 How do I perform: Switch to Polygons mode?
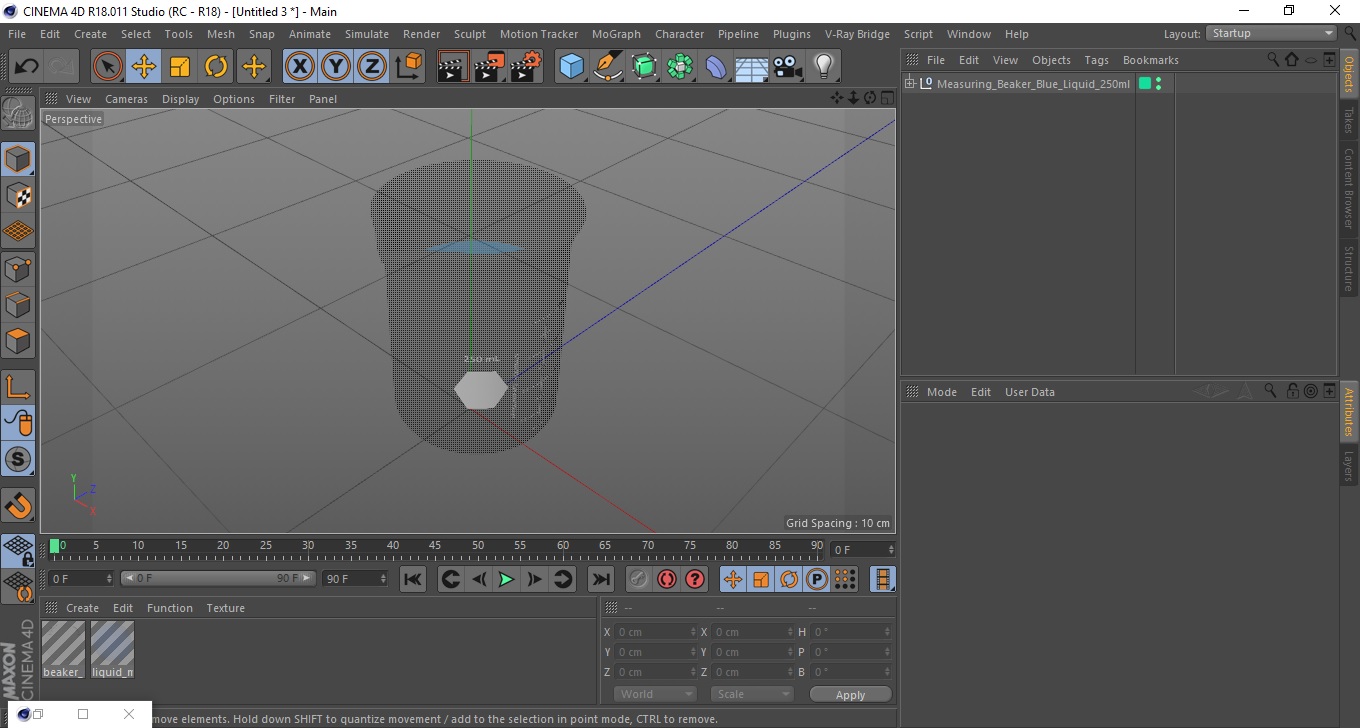tap(18, 340)
